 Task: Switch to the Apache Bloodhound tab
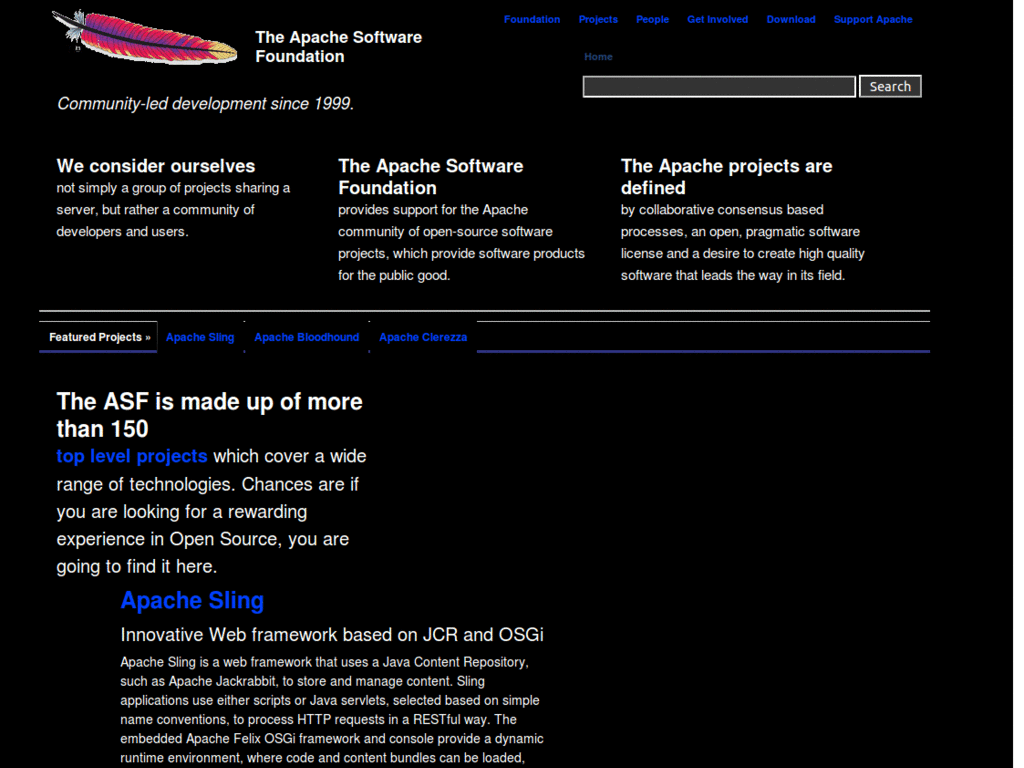pyautogui.click(x=306, y=337)
